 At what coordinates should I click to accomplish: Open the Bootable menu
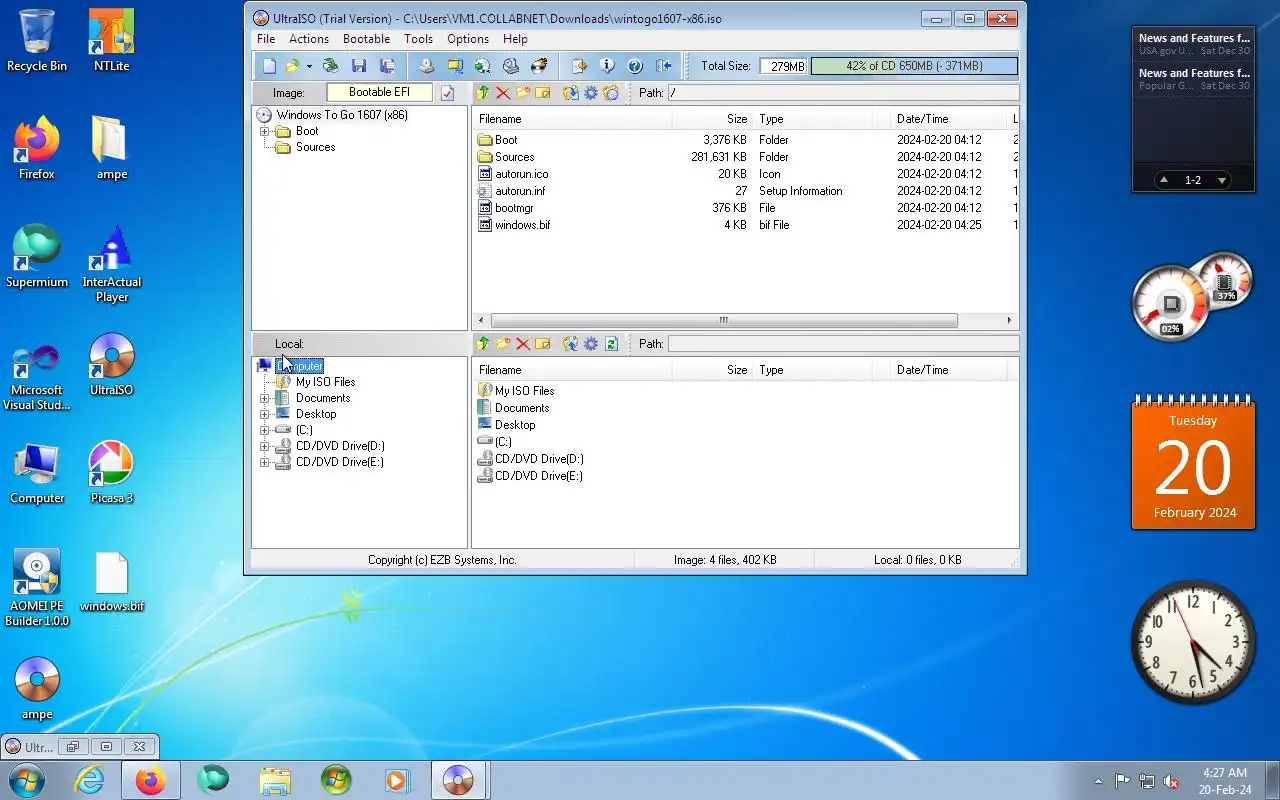point(367,39)
